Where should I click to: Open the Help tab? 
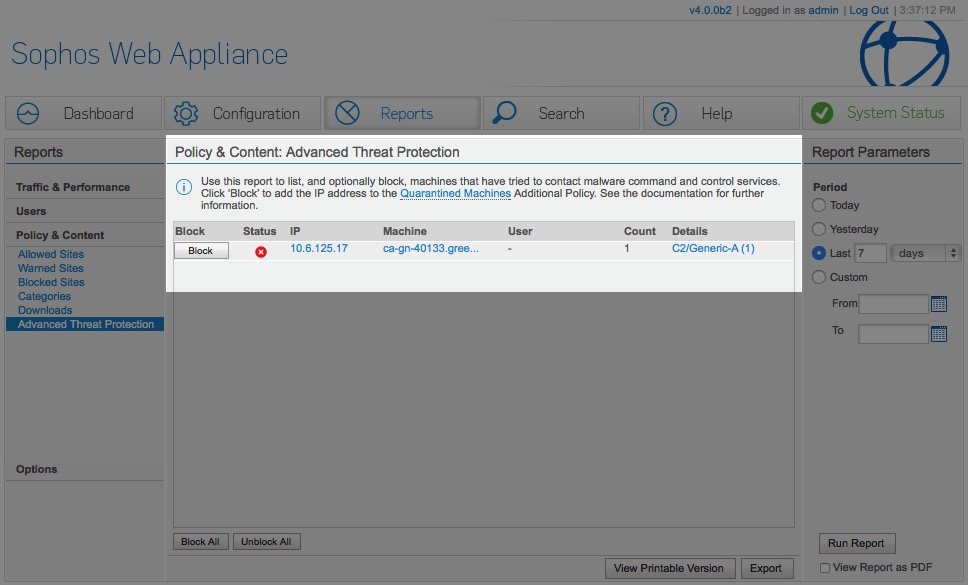point(720,114)
